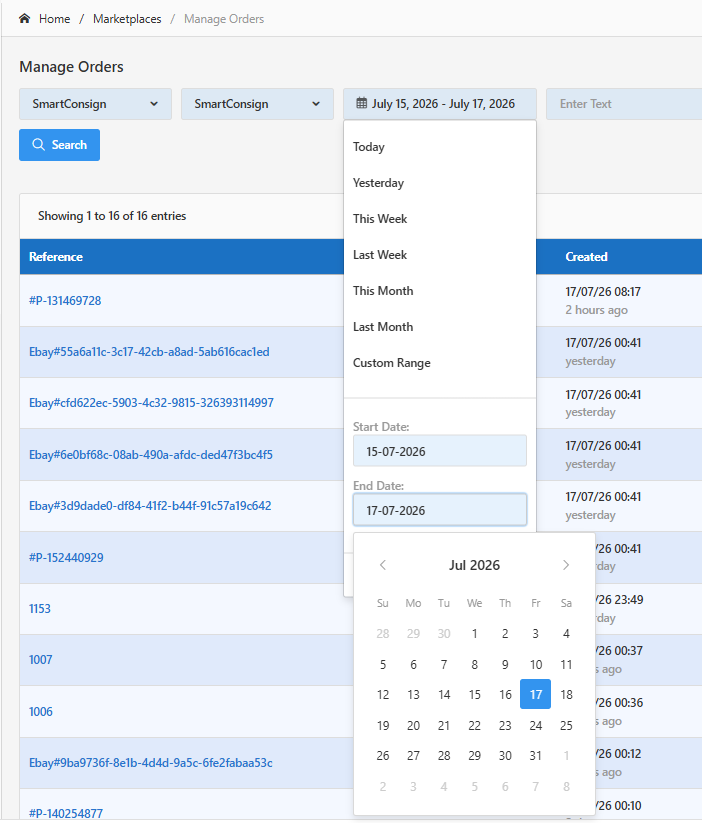The image size is (702, 823).
Task: Open order #P-140254877
Action: (x=66, y=814)
